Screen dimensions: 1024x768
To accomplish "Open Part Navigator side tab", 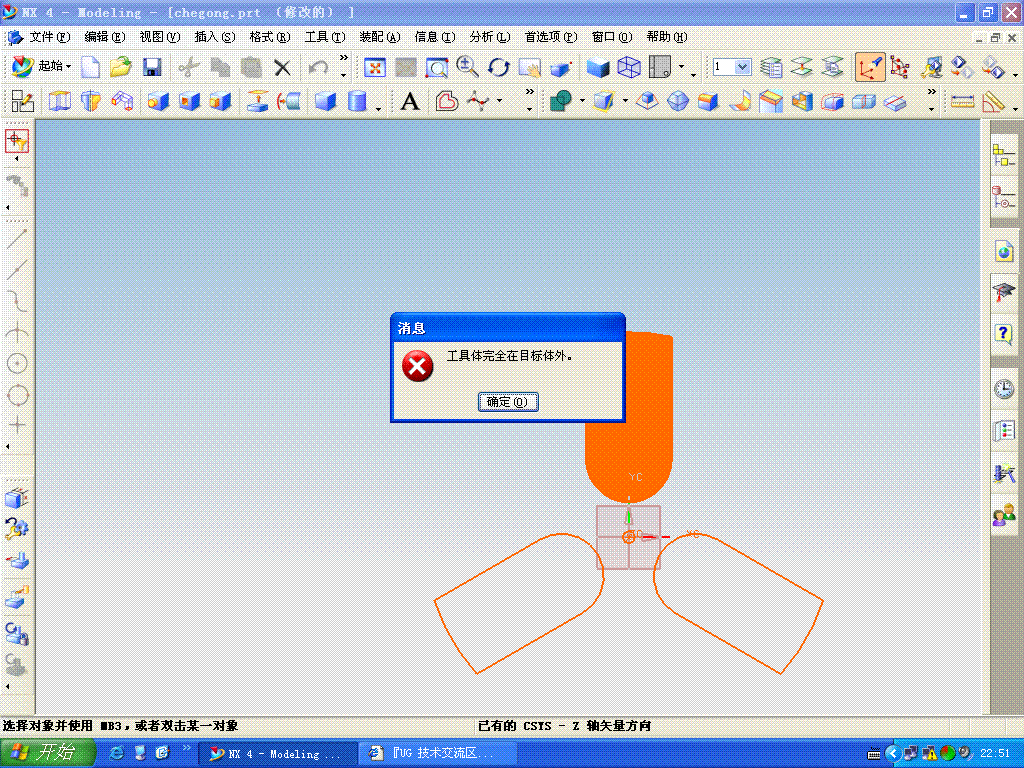I will click(1004, 197).
